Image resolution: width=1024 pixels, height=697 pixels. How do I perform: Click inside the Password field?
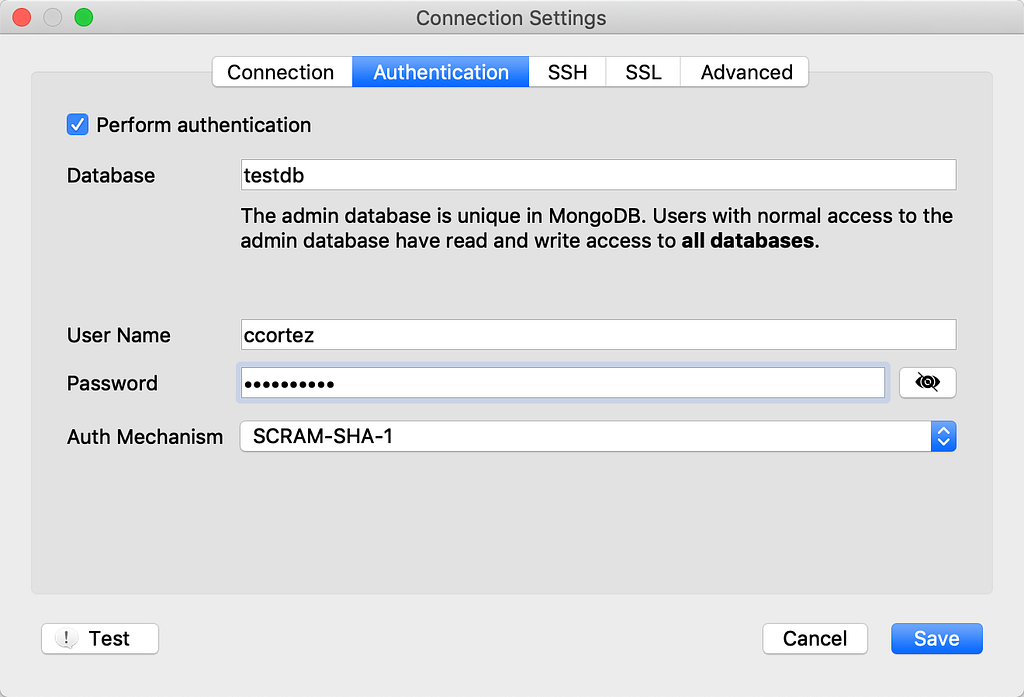click(562, 383)
